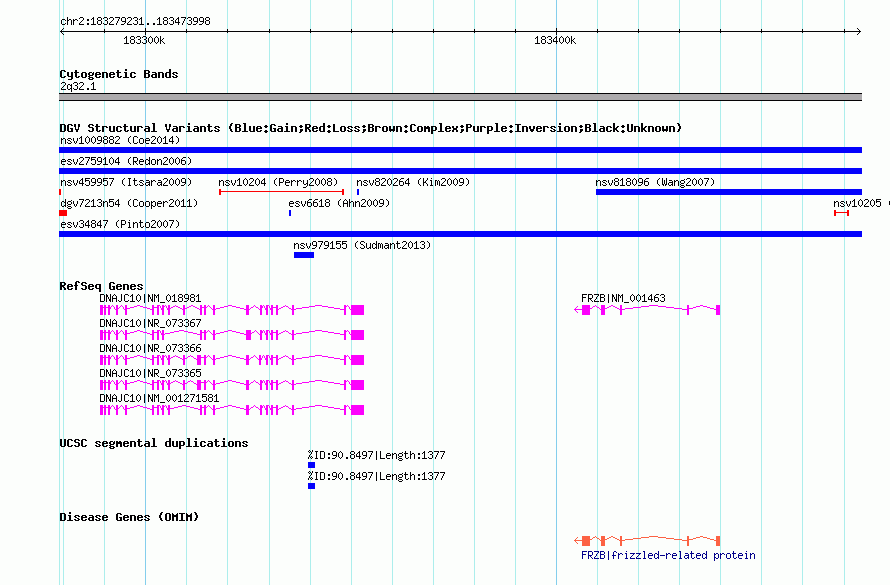Open the DNAJC10|NM_001271581 transcript glyph

(232, 410)
